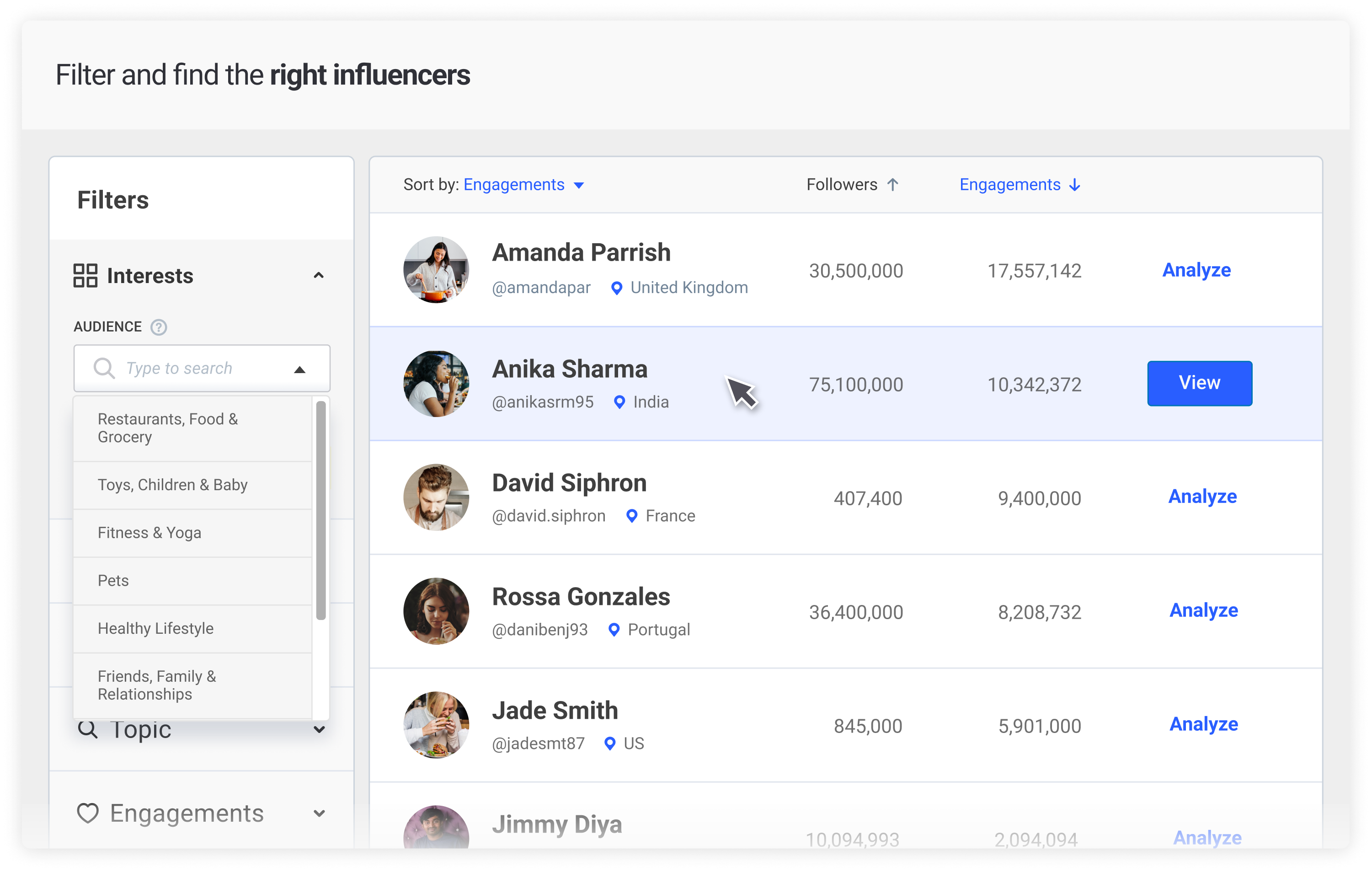Expand the Engagements filter section
Image resolution: width=1372 pixels, height=872 pixels.
coord(319,813)
